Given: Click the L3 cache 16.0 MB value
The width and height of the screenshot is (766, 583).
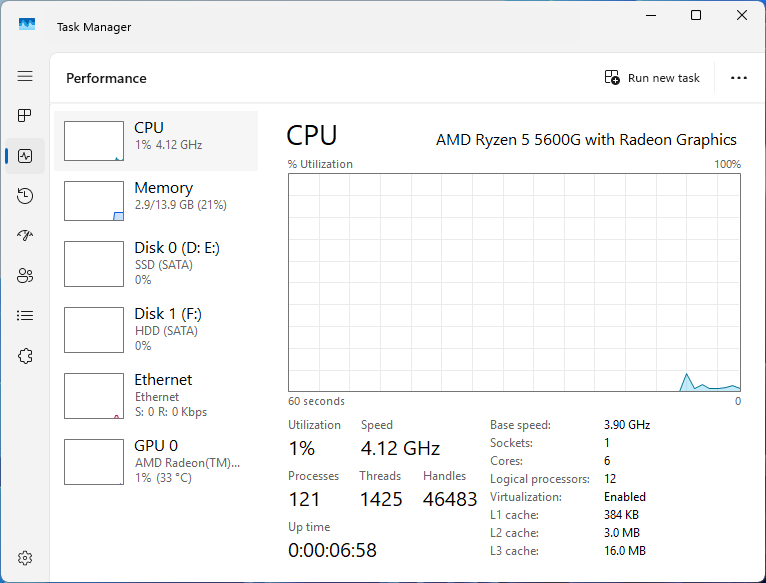Looking at the screenshot, I should (x=625, y=551).
